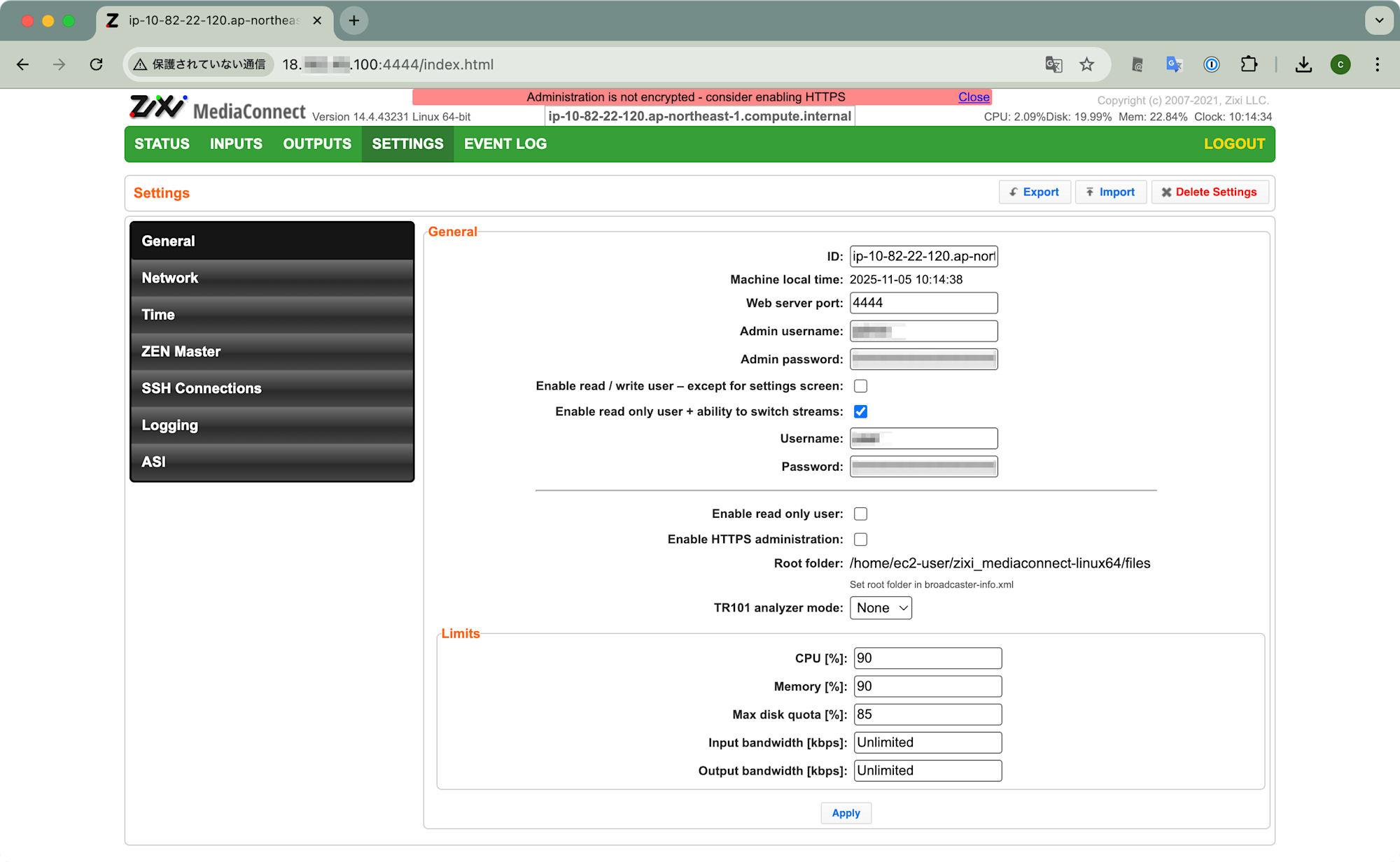The width and height of the screenshot is (1400, 862).
Task: Close the HTTPS warning banner
Action: pos(974,97)
